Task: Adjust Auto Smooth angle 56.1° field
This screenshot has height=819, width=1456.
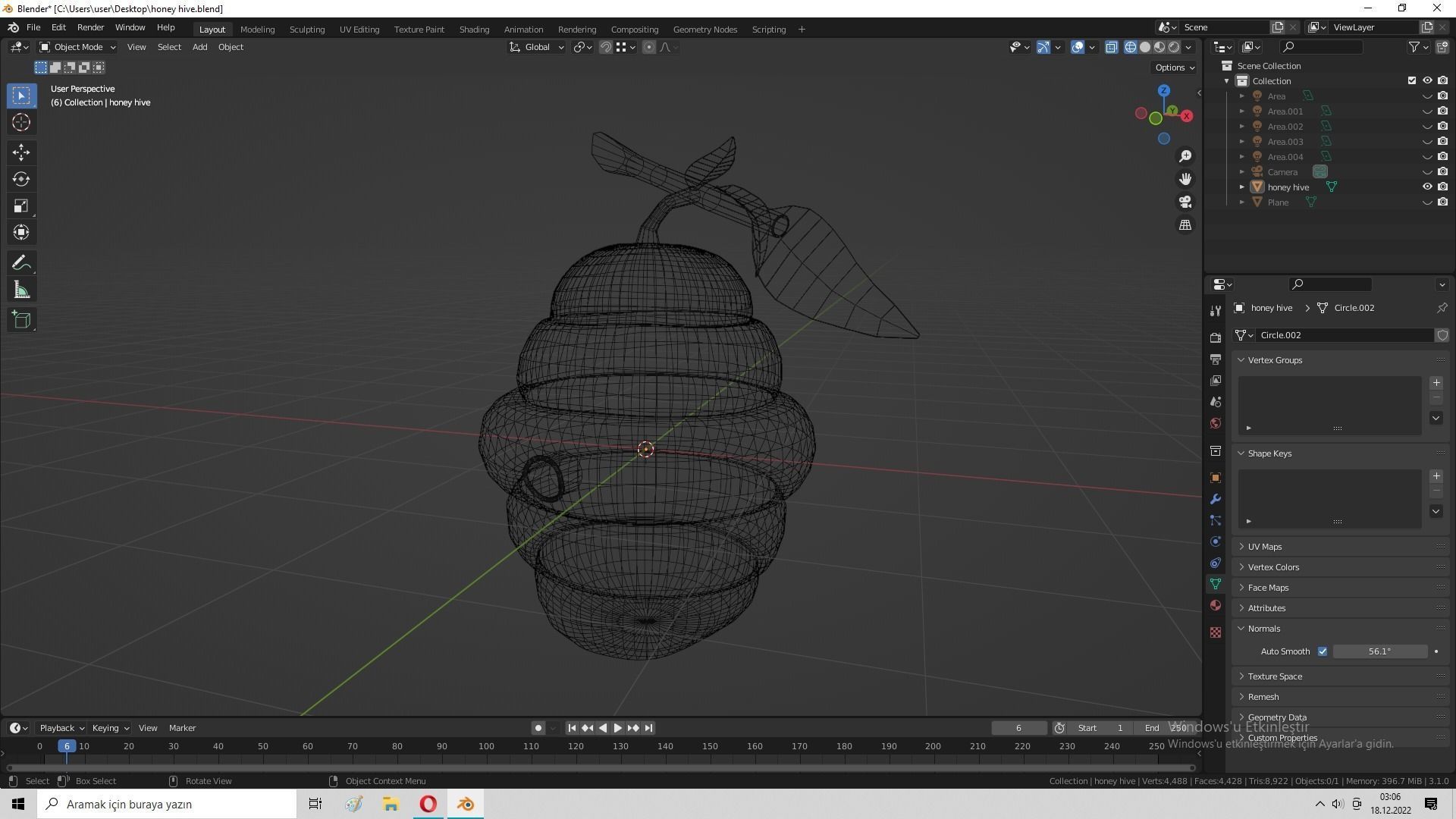Action: point(1379,651)
